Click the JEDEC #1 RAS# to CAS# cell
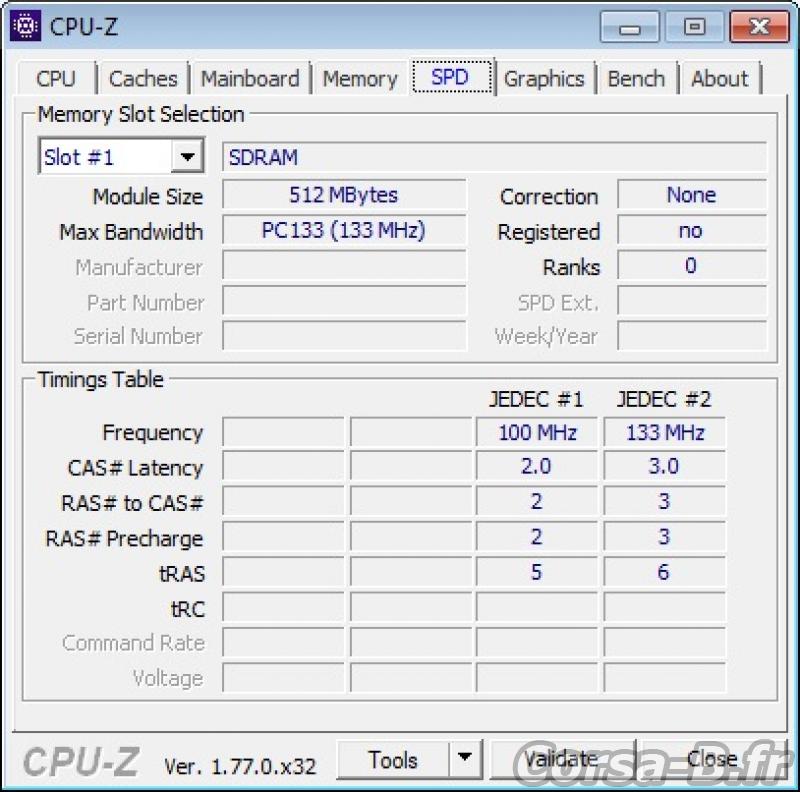The image size is (800, 792). [537, 502]
